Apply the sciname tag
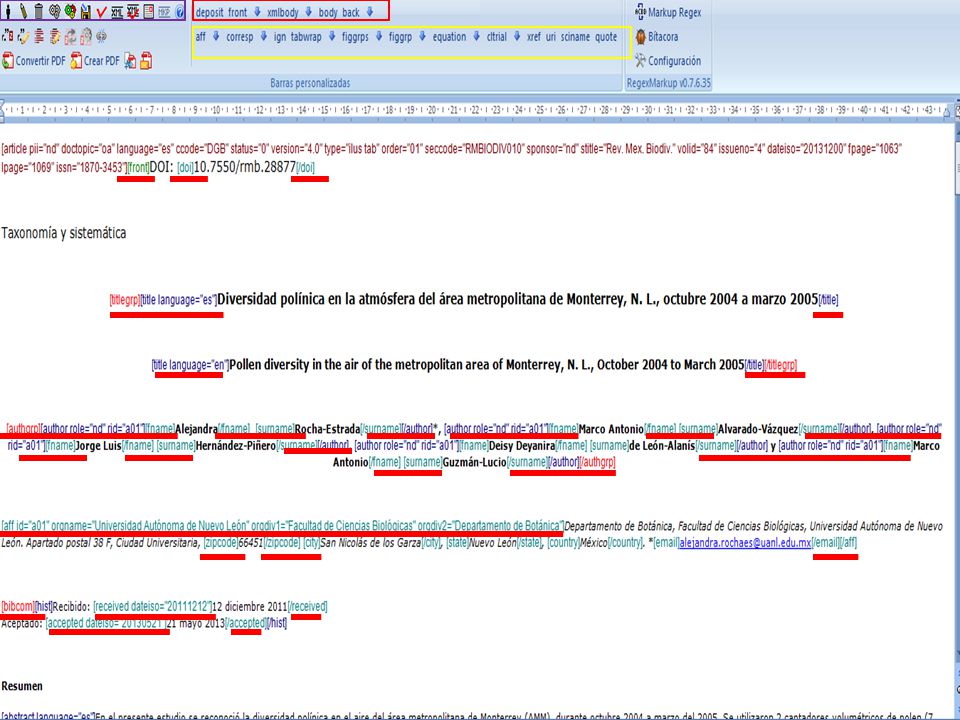Image resolution: width=960 pixels, height=720 pixels. pos(576,37)
